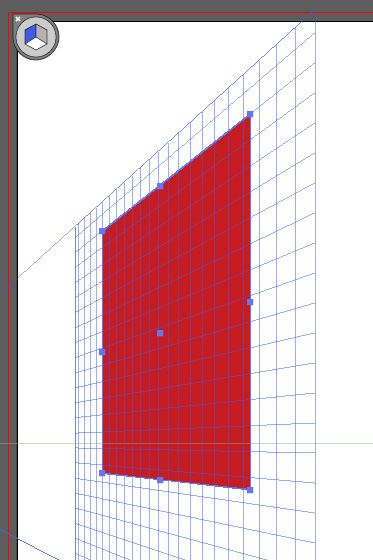Select the white bottom plane on cube widget
The height and width of the screenshot is (560, 373).
[x=36, y=44]
